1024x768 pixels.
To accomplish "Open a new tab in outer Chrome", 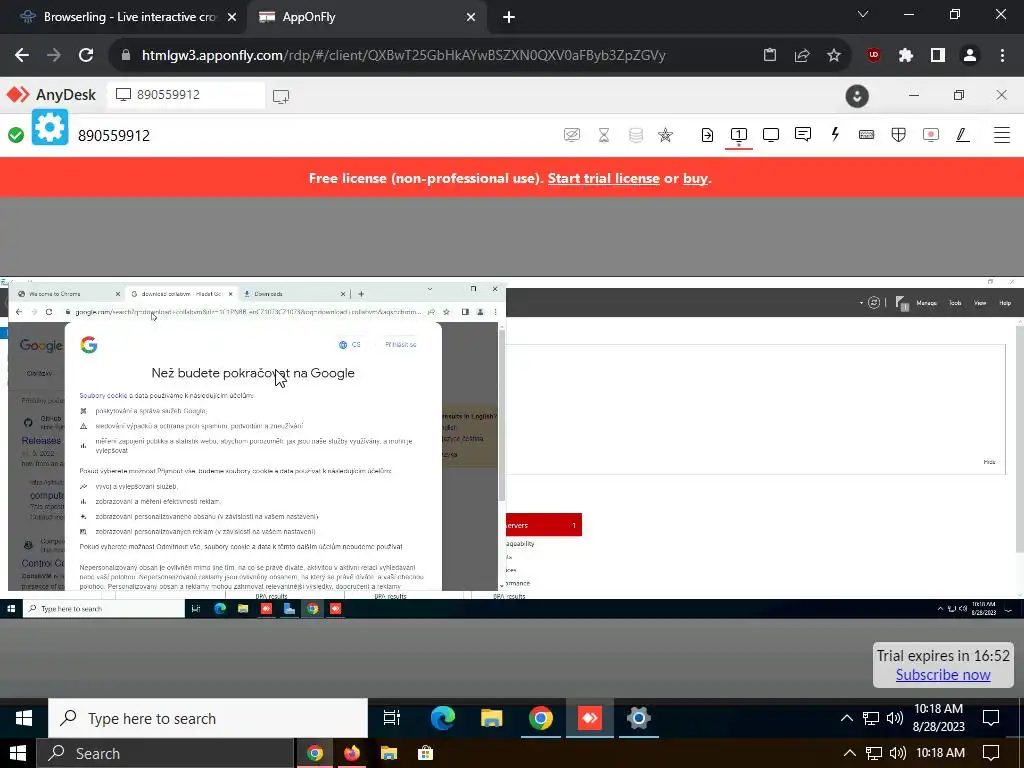I will pyautogui.click(x=509, y=18).
